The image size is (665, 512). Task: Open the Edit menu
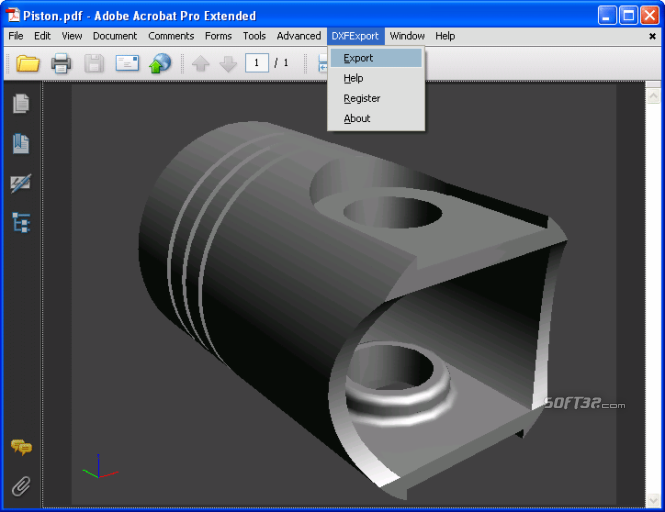click(42, 36)
